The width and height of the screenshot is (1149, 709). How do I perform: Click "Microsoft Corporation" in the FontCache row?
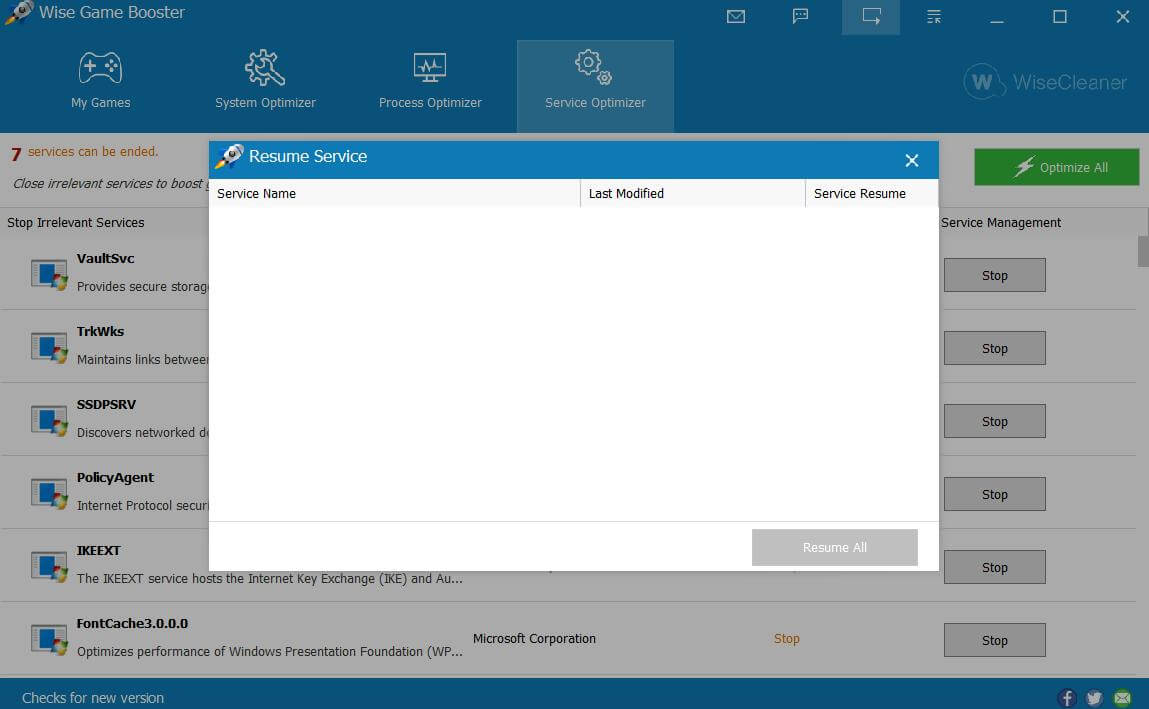[x=534, y=639]
